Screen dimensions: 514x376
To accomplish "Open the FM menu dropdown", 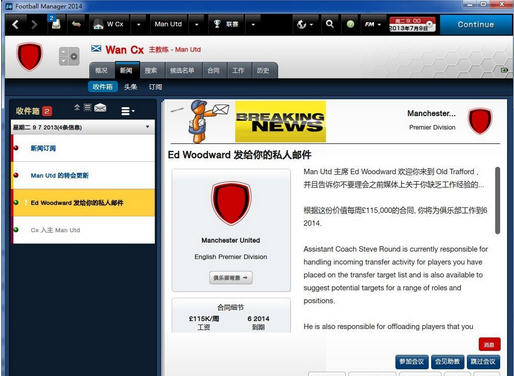I will pos(372,24).
